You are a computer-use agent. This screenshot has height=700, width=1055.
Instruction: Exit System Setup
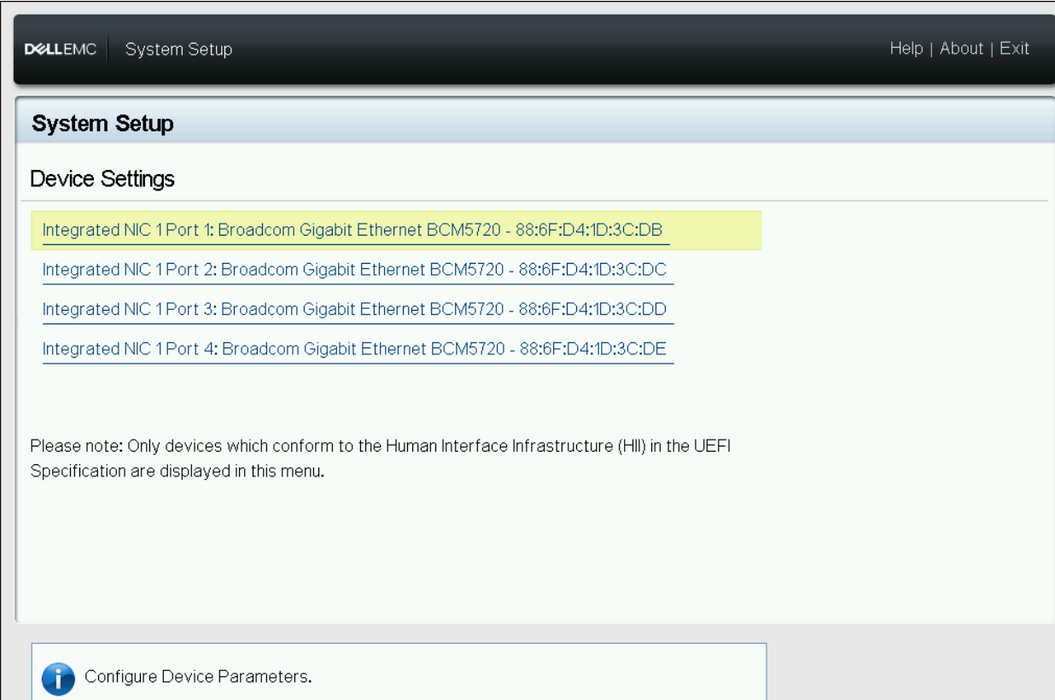click(1014, 48)
